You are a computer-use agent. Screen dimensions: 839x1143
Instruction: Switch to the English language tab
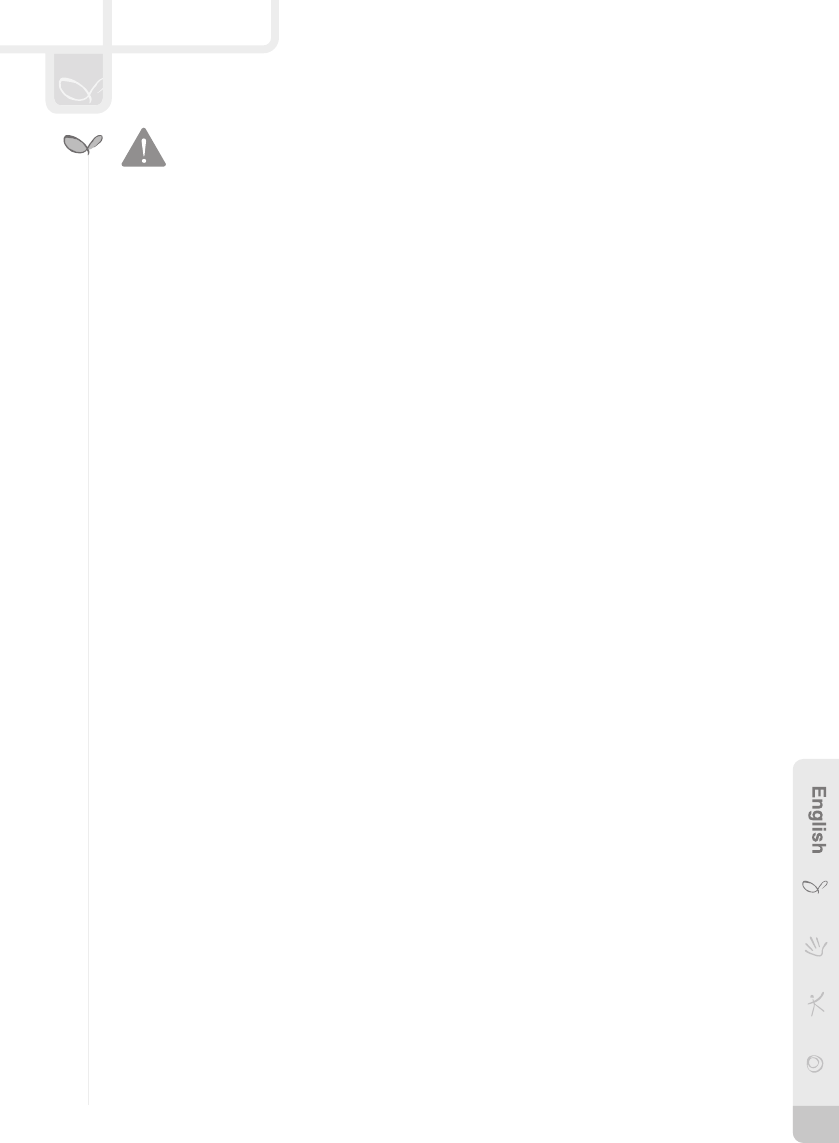click(x=819, y=820)
